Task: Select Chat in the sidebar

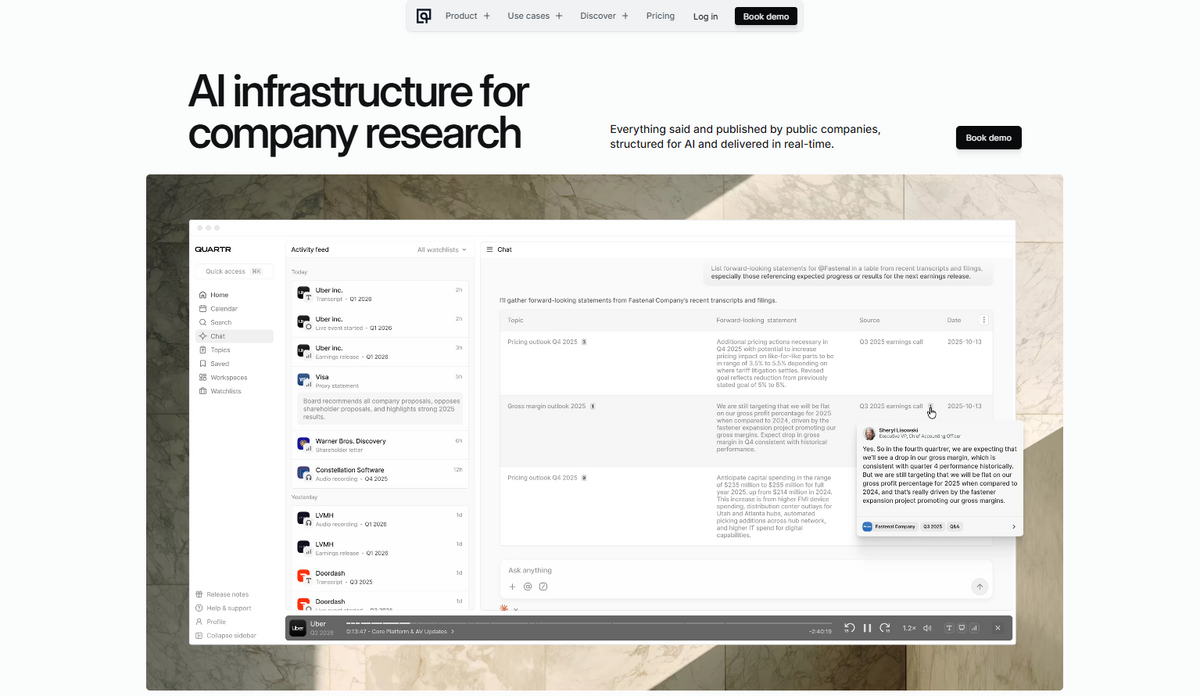Action: 233,336
